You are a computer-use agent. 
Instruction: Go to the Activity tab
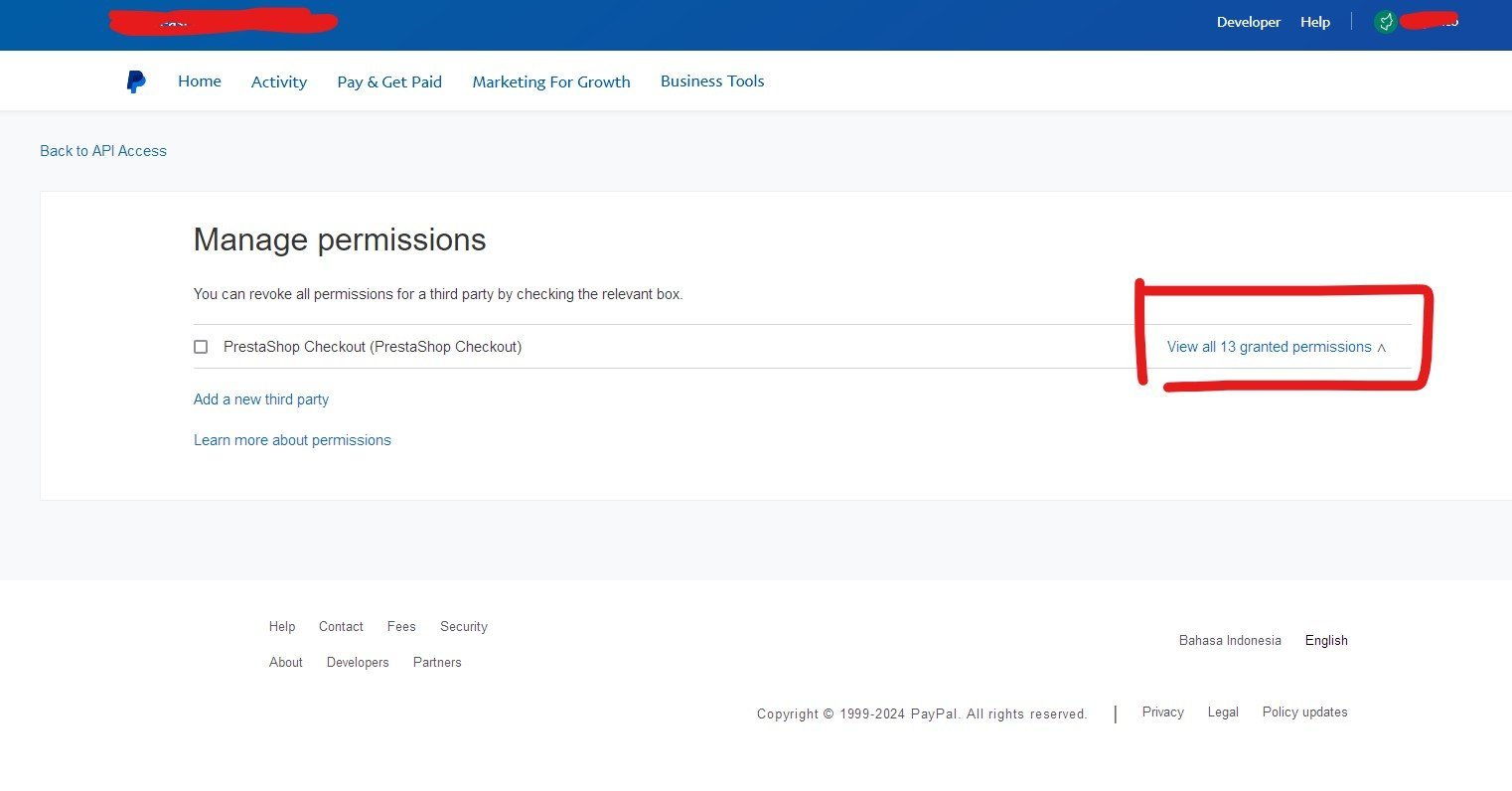pyautogui.click(x=279, y=81)
